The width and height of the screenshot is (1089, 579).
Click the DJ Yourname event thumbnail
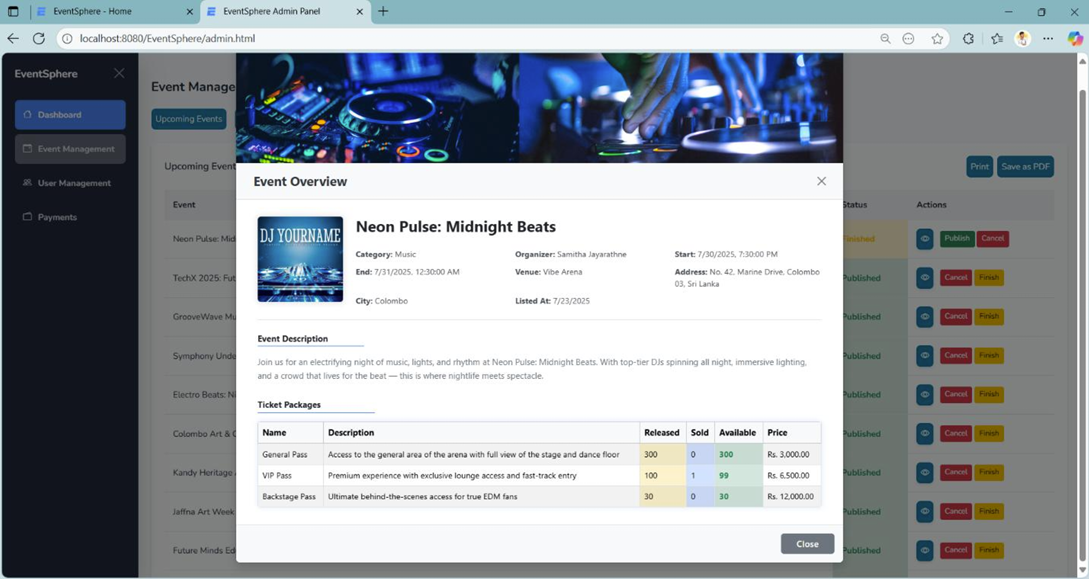[300, 259]
